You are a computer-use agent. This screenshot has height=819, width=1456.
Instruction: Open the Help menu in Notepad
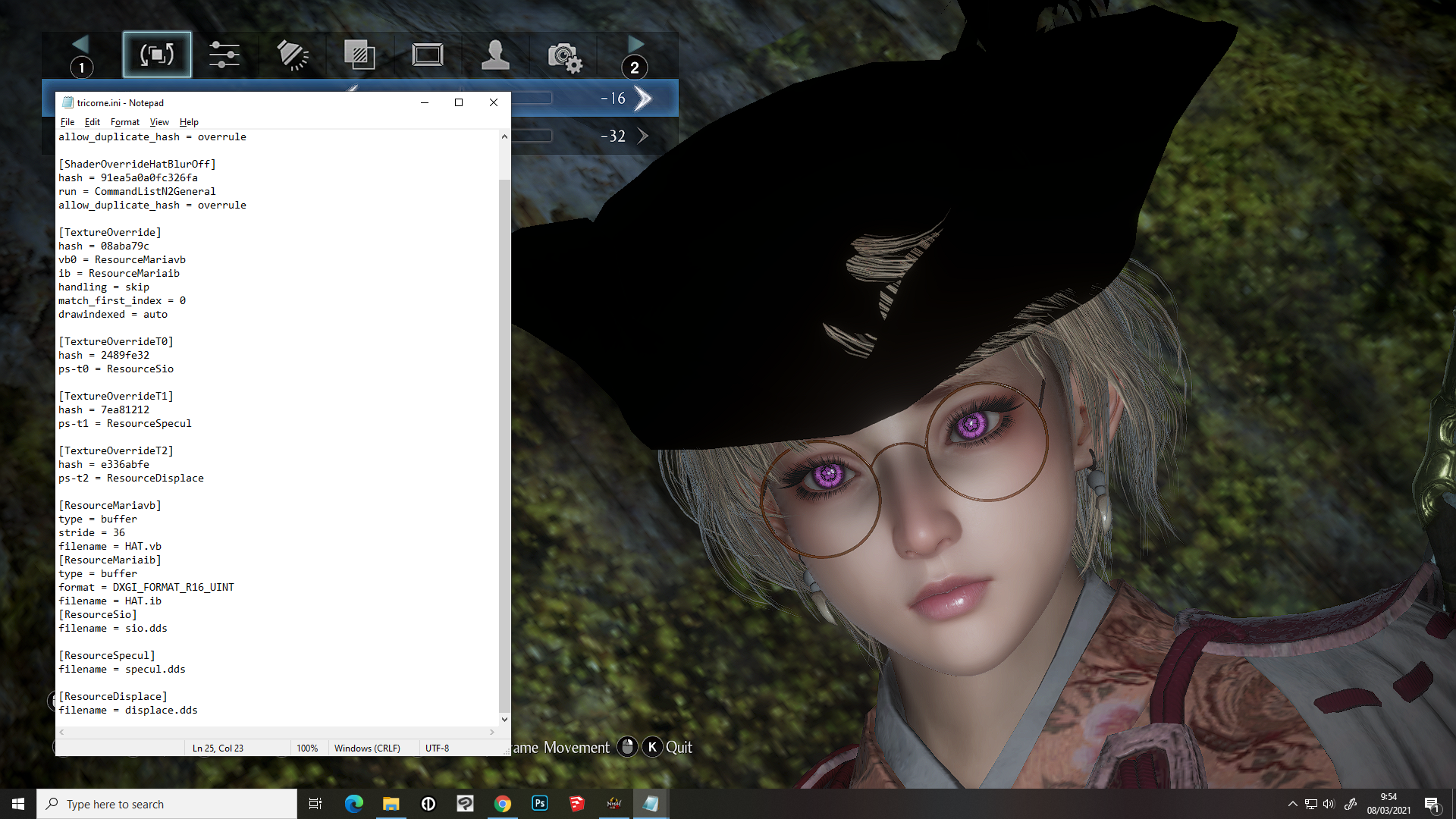[189, 122]
